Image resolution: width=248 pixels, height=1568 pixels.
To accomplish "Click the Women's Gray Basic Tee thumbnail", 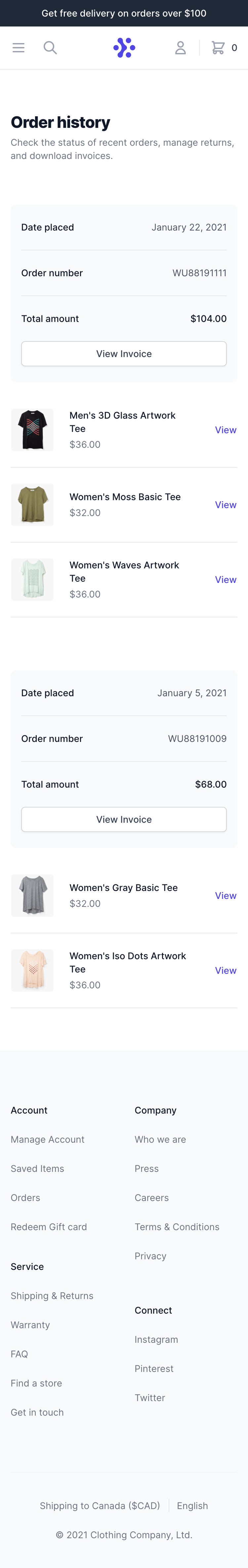I will click(x=32, y=895).
